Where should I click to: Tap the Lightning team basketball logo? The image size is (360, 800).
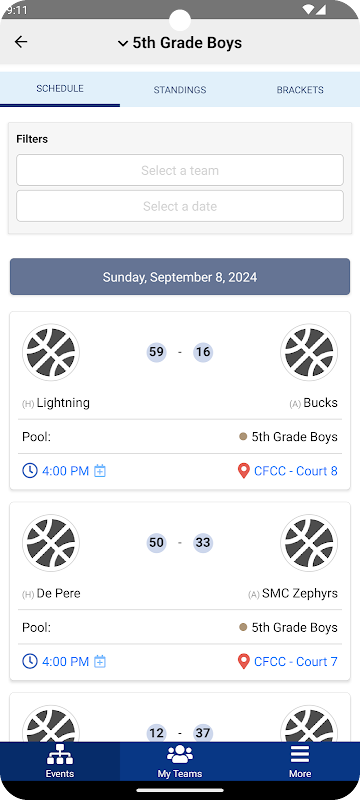tap(51, 352)
